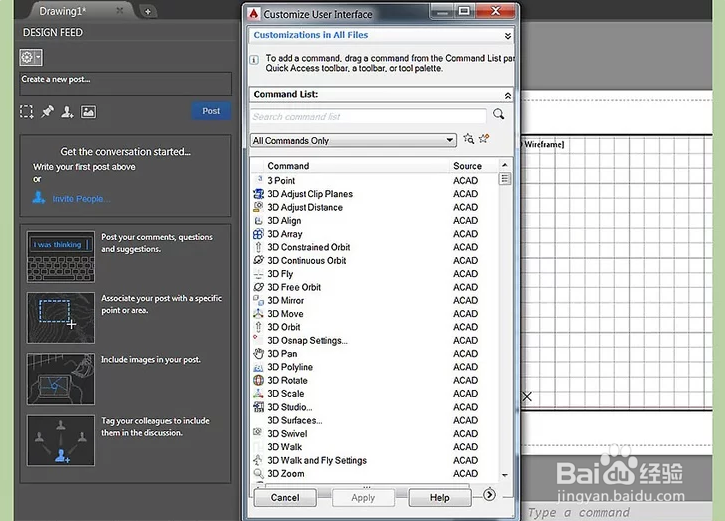Select the associate-area dashed box icon

point(26,111)
